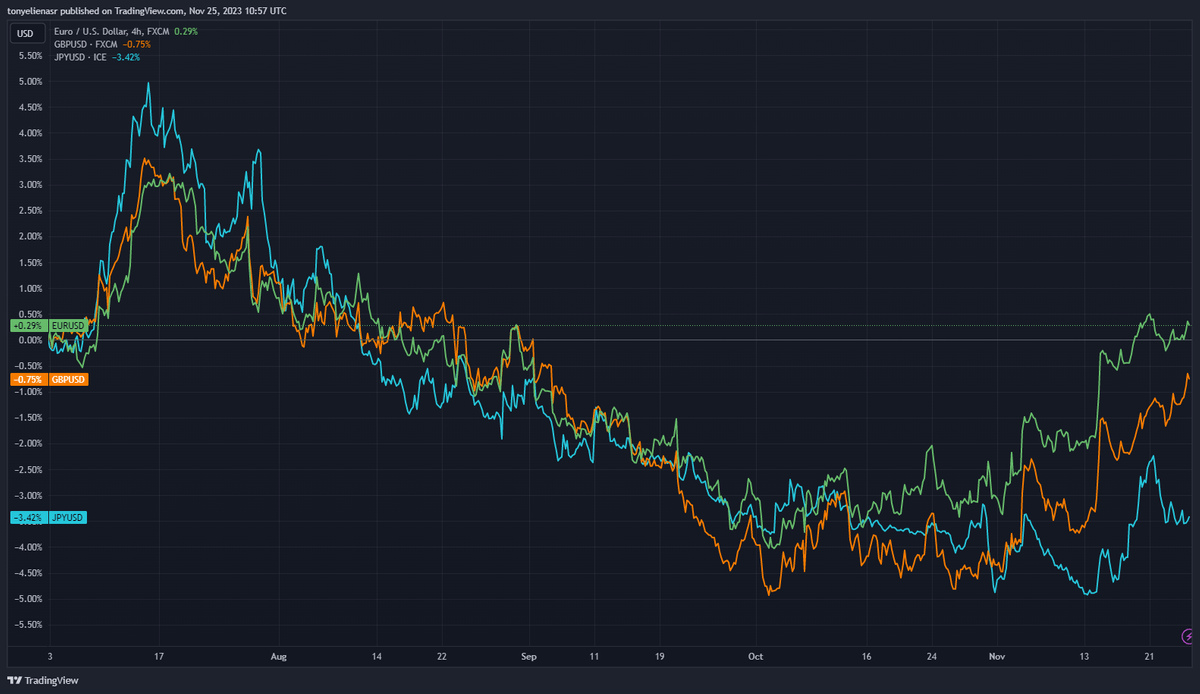Click the TradingView.com link in the watermark
The image size is (1200, 694).
(x=151, y=10)
